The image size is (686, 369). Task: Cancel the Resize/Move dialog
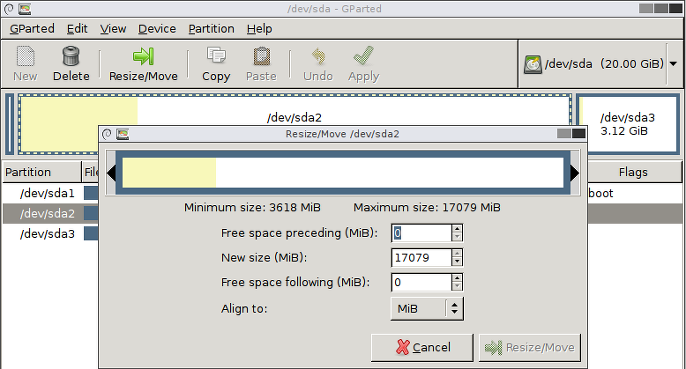point(422,348)
